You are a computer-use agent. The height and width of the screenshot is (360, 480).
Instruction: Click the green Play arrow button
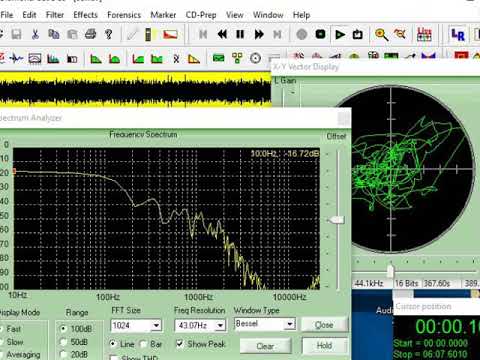(340, 34)
